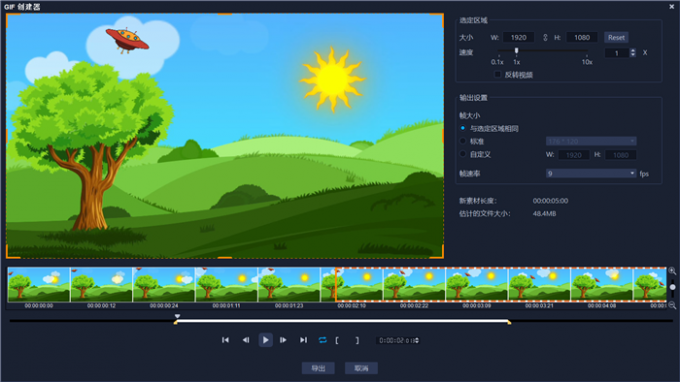Toggle the blue Repeat loop icon
680x382 pixels.
(323, 340)
